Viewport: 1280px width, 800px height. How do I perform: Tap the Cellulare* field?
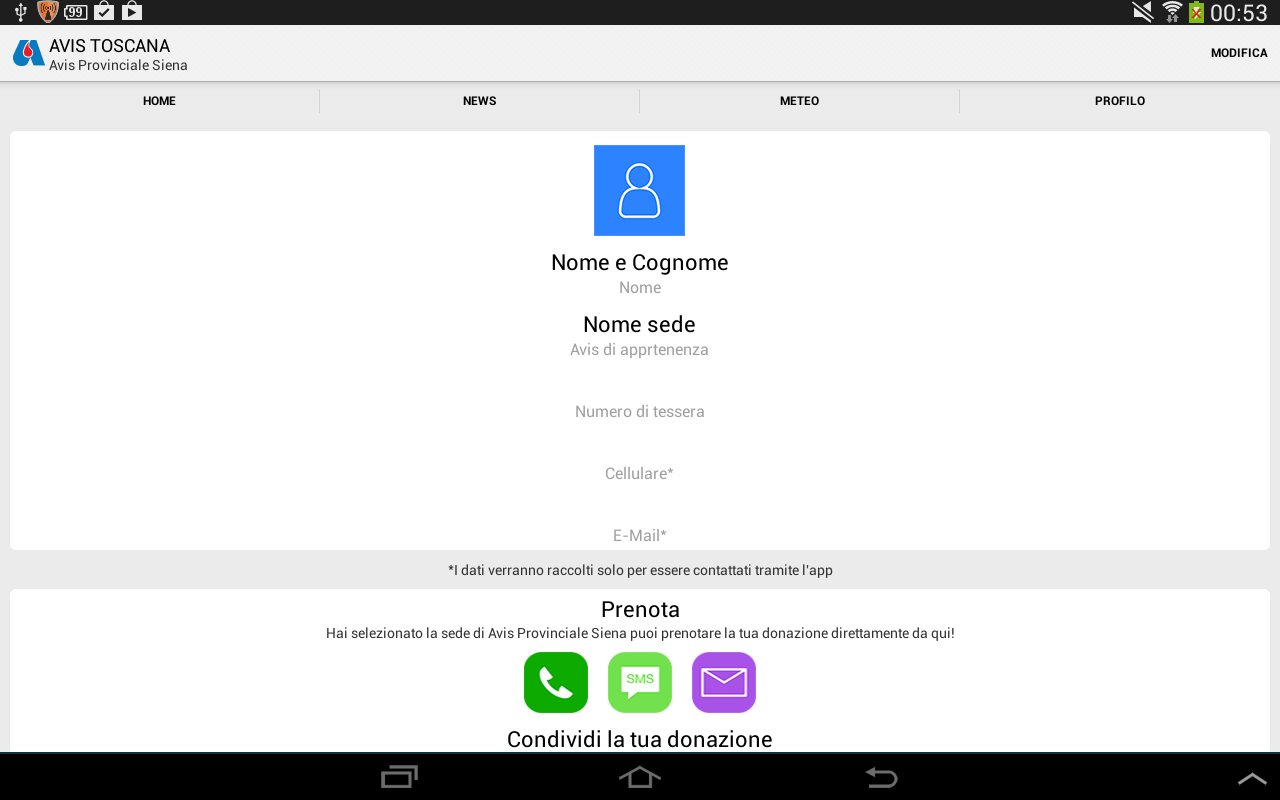[x=640, y=474]
